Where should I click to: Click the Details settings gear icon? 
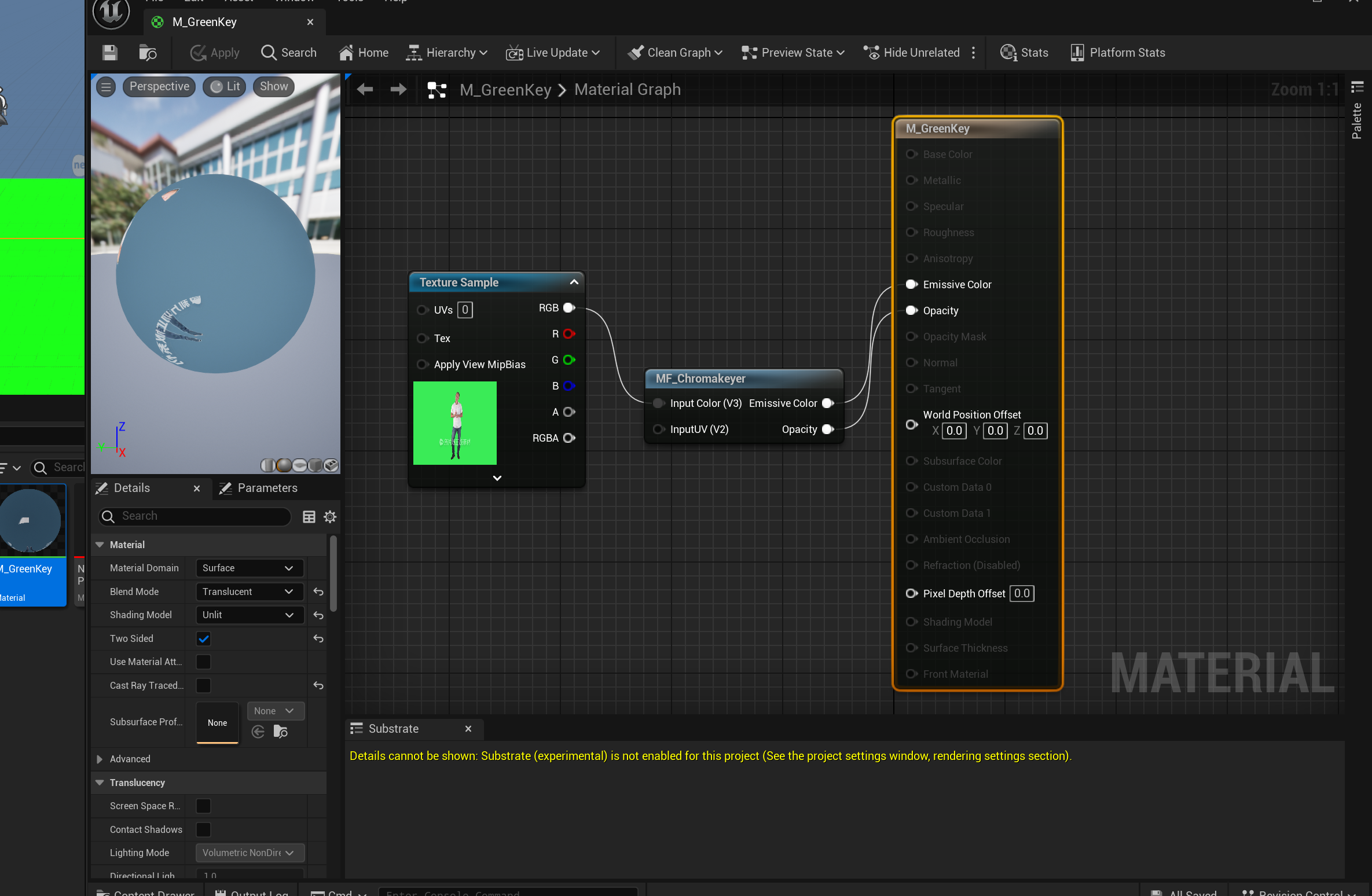click(x=330, y=517)
